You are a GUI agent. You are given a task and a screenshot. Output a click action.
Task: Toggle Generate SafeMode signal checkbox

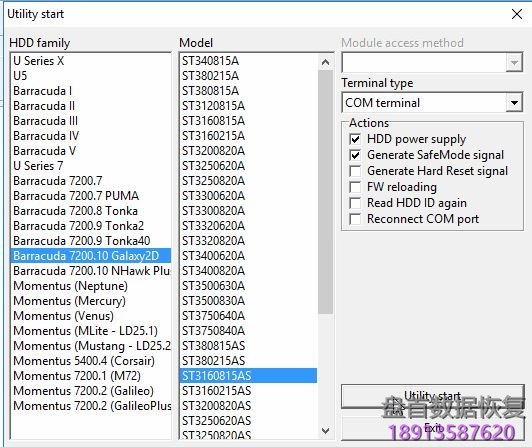tap(355, 155)
